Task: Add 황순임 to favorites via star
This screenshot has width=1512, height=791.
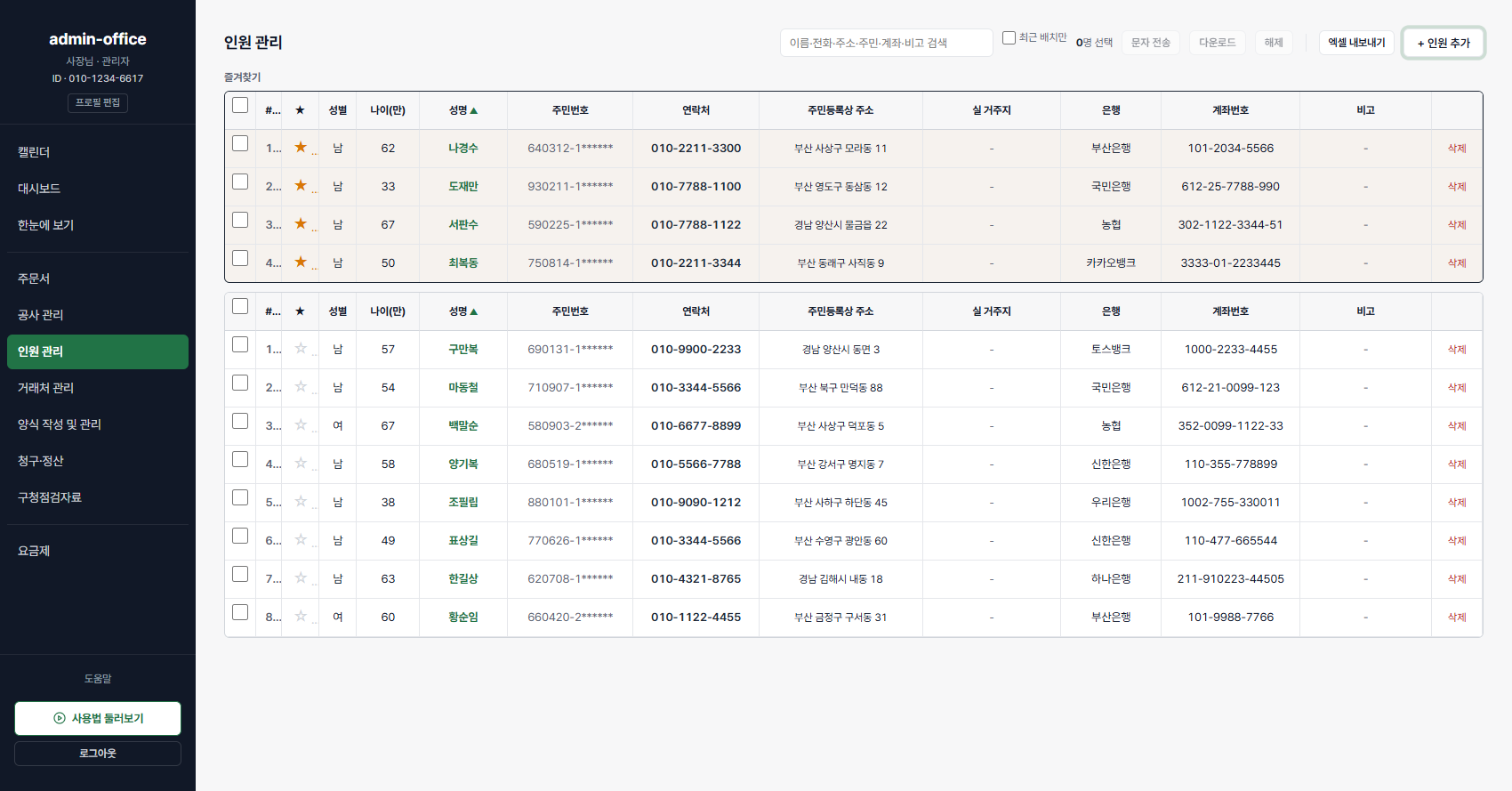Action: pos(301,616)
